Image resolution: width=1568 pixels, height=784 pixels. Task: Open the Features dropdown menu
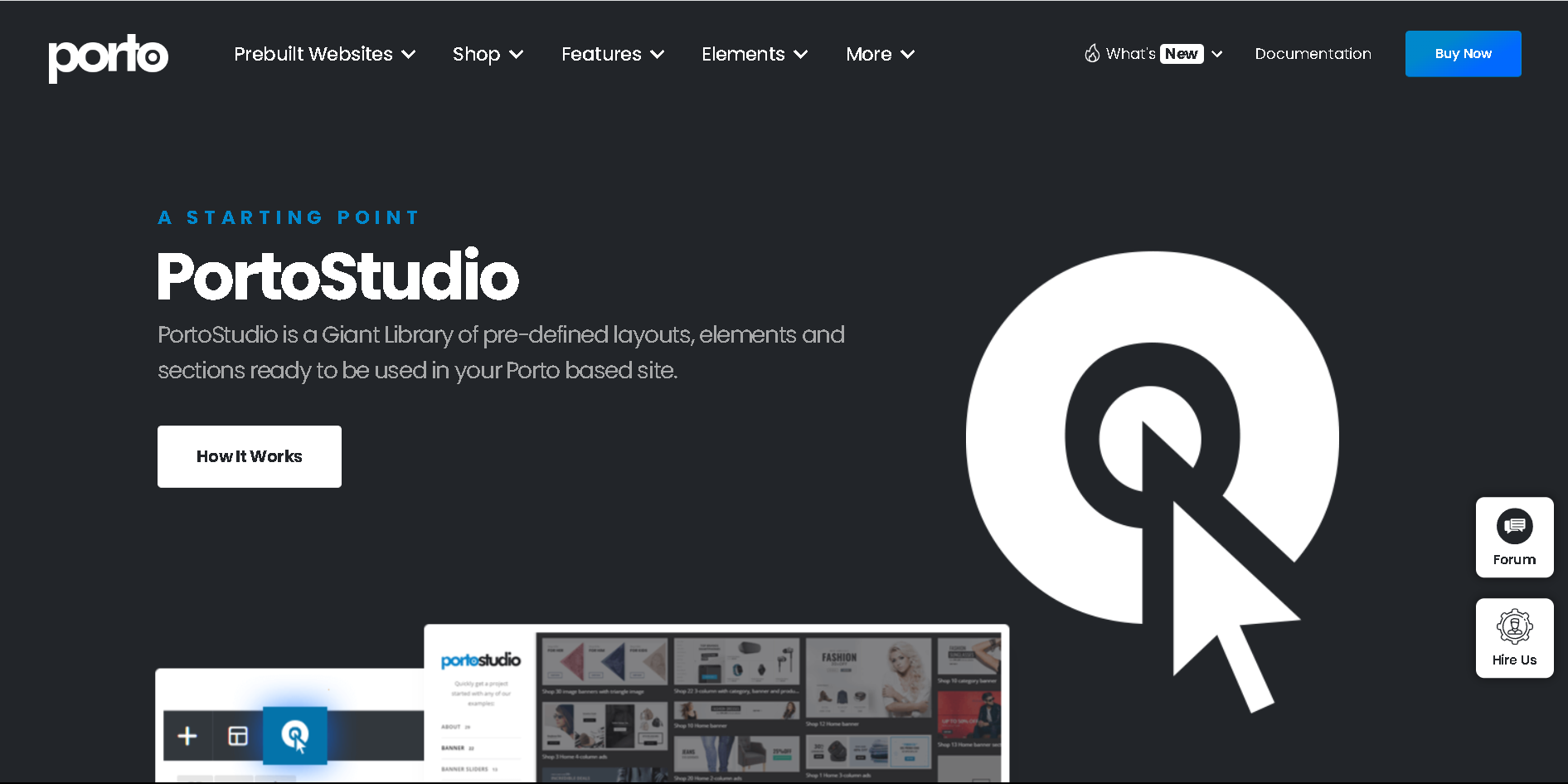[x=613, y=55]
